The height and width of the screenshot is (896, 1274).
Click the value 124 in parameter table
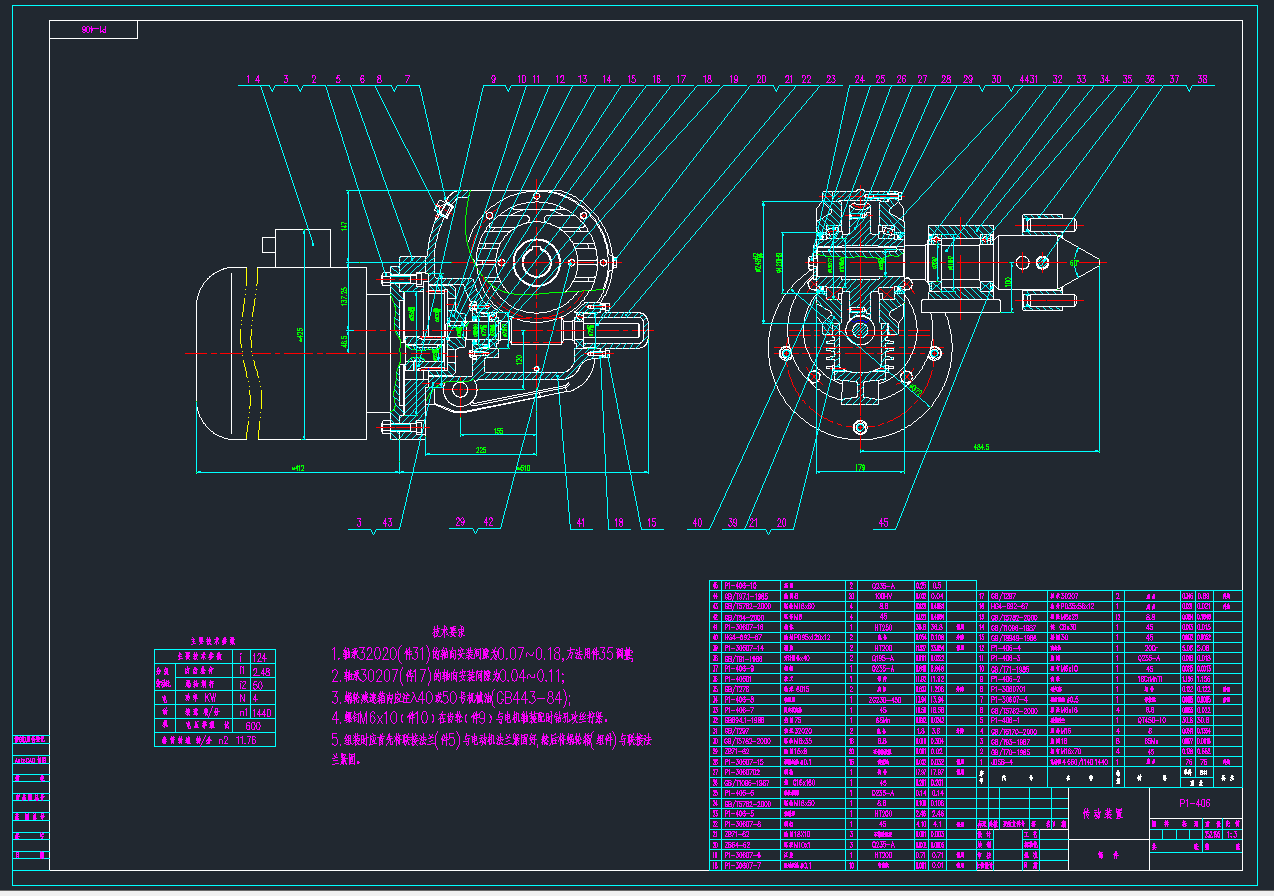pos(262,658)
